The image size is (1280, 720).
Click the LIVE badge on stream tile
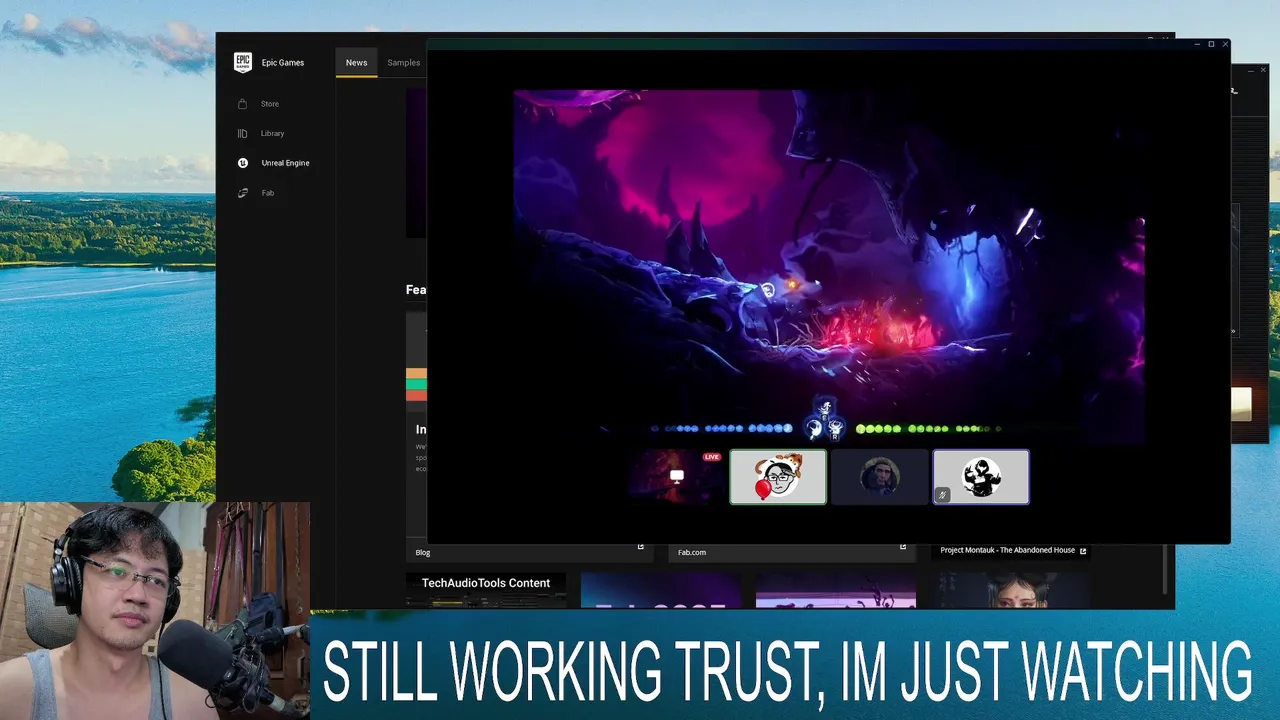click(x=712, y=457)
